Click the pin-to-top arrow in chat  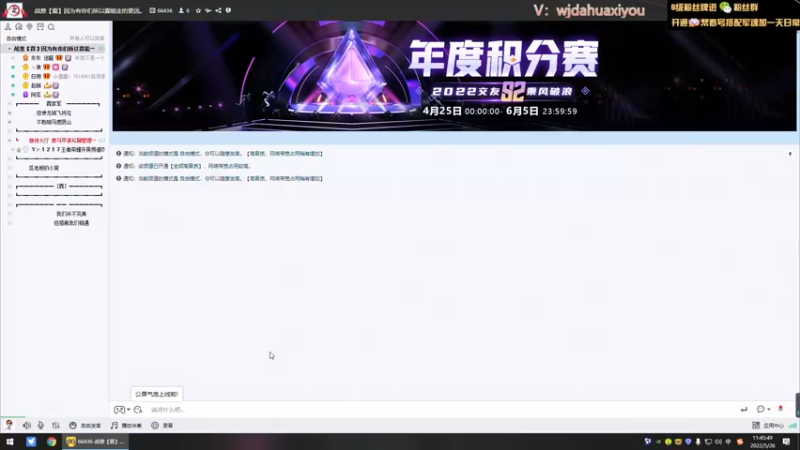coord(790,154)
